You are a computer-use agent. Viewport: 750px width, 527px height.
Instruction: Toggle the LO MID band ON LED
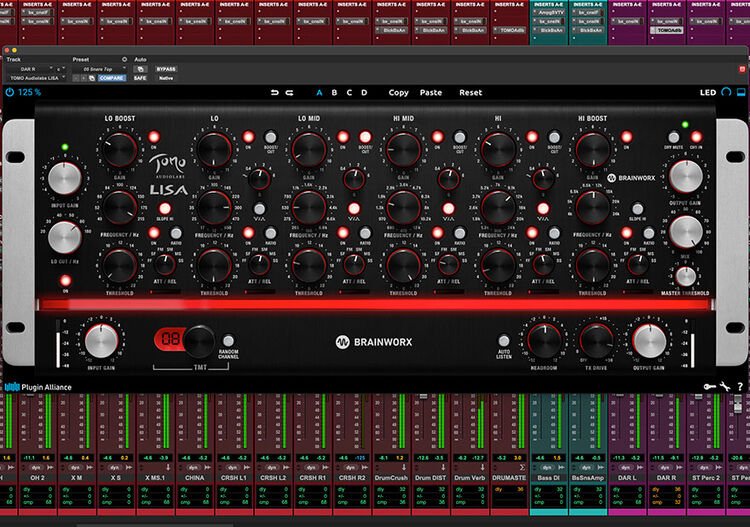[x=343, y=137]
